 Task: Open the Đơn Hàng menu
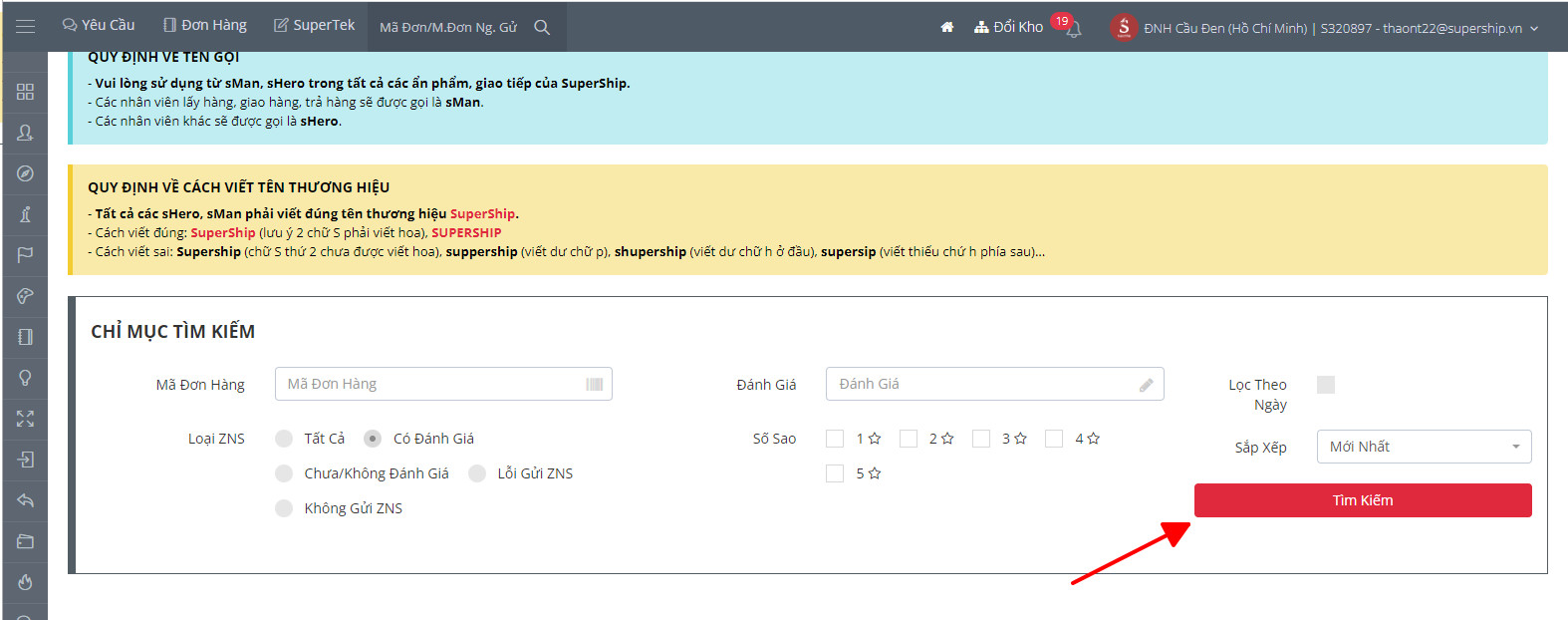point(205,25)
